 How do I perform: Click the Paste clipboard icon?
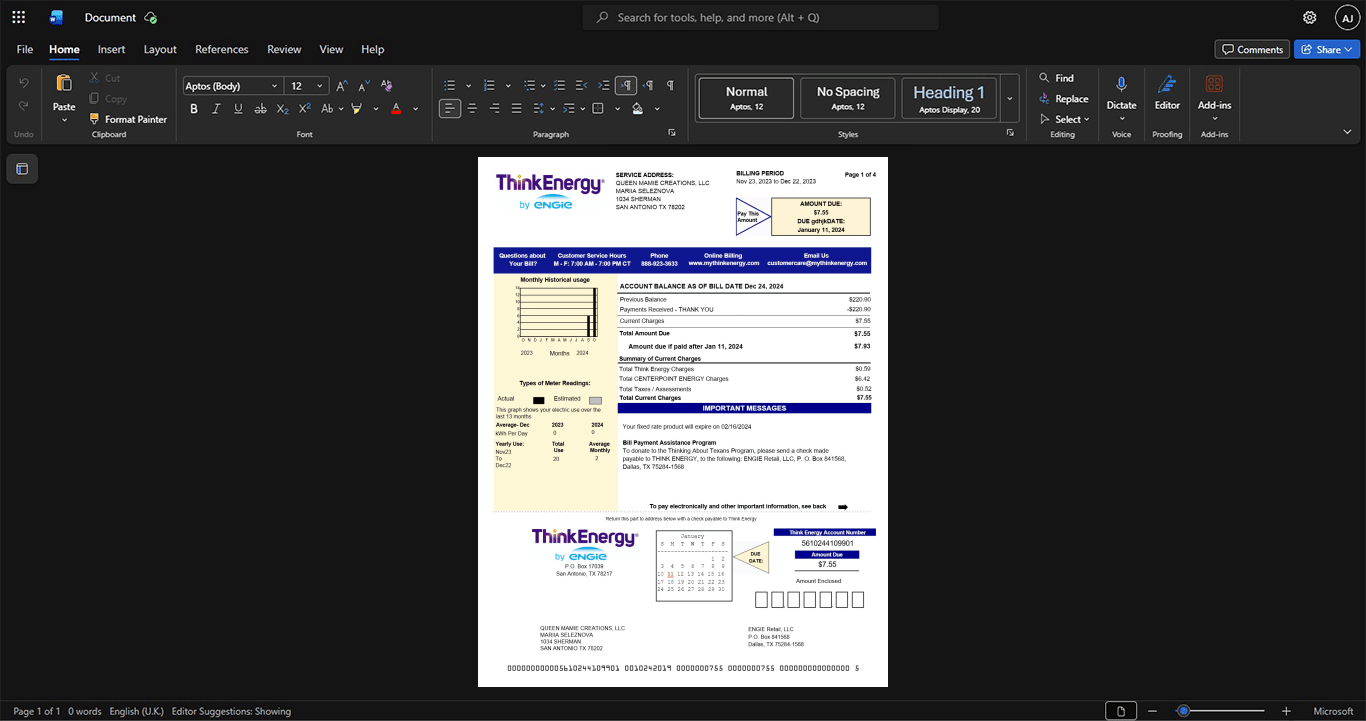(x=64, y=83)
